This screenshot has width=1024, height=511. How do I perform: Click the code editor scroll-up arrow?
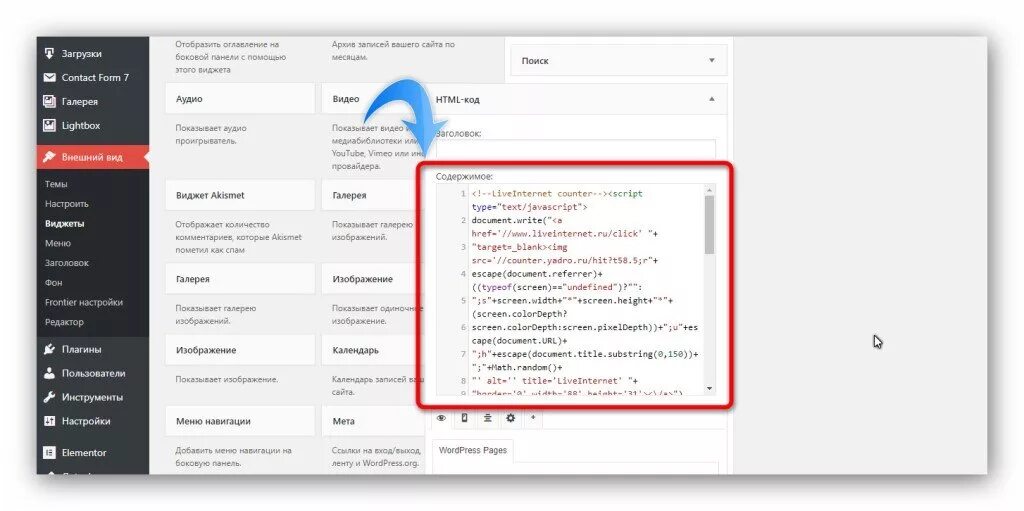click(710, 190)
